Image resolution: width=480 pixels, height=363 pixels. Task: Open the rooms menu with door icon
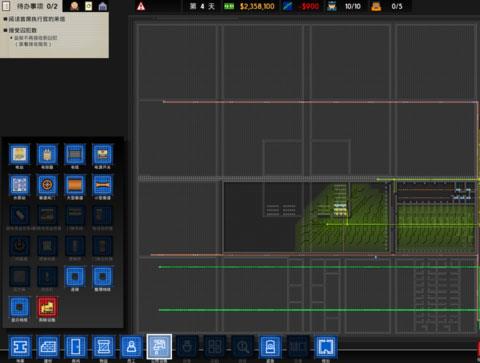76,347
